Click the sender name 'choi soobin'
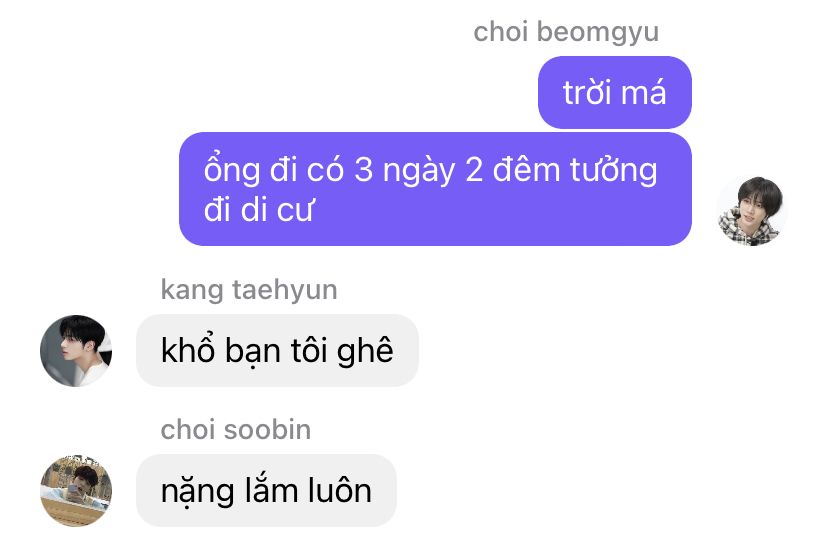The width and height of the screenshot is (828, 543). click(236, 429)
